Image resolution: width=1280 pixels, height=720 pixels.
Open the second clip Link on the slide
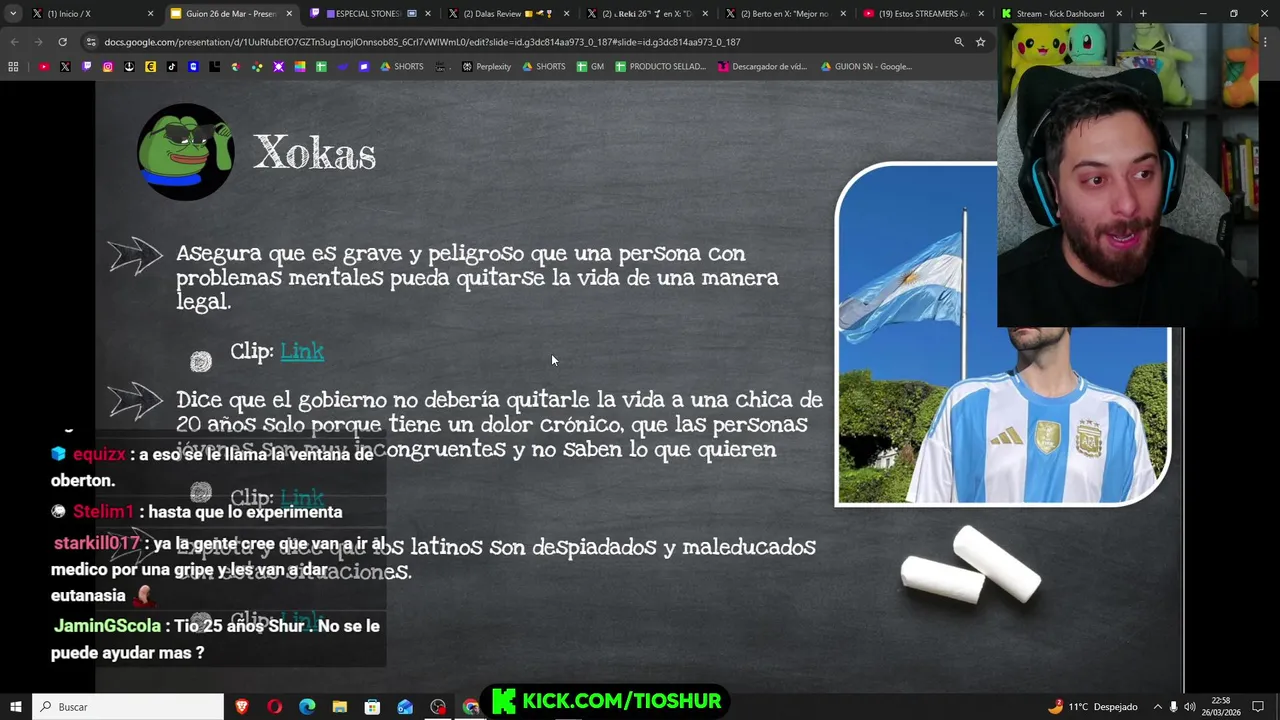pyautogui.click(x=302, y=498)
